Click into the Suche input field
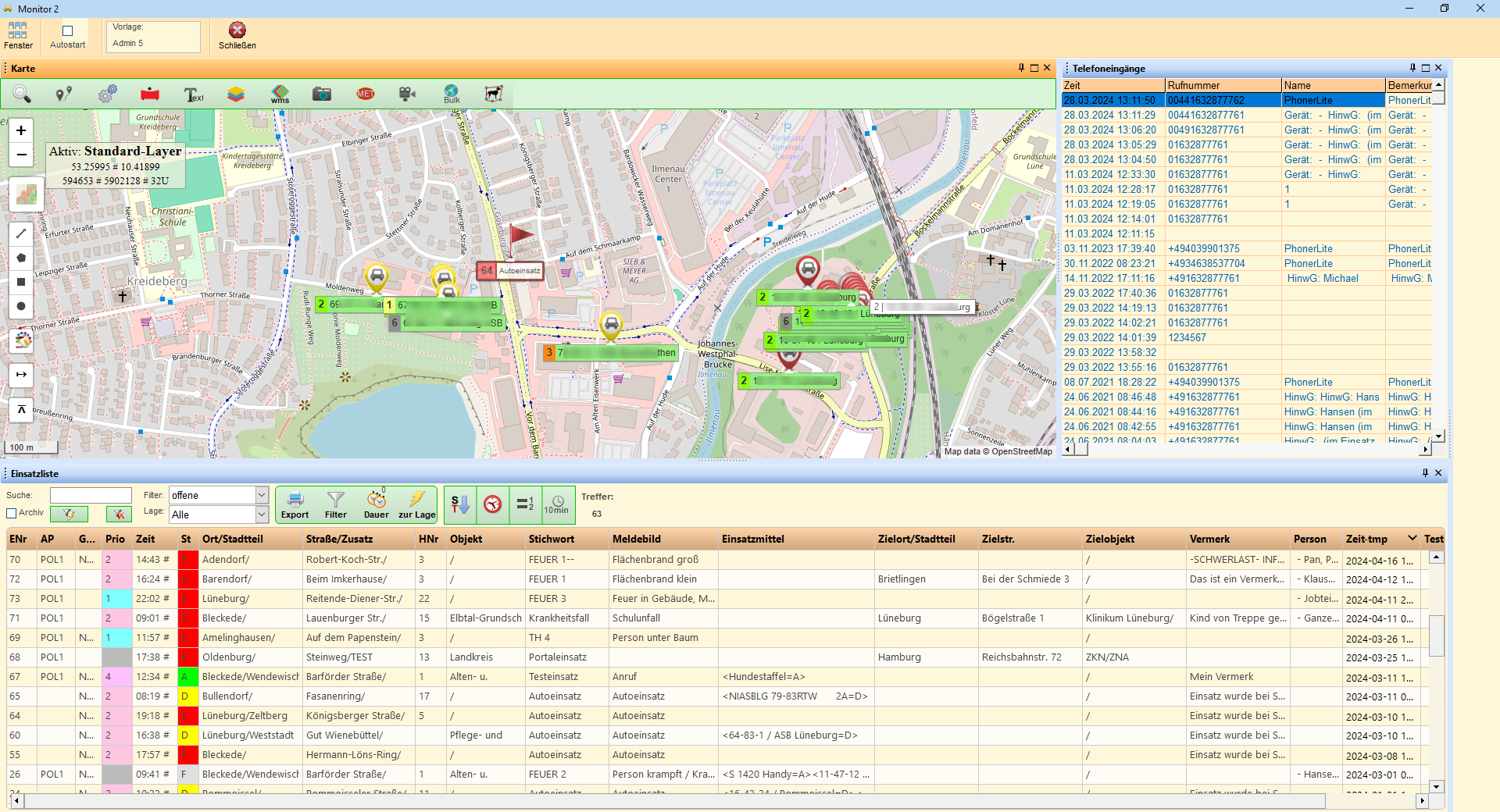Screen dimensions: 1500x812 (91, 495)
